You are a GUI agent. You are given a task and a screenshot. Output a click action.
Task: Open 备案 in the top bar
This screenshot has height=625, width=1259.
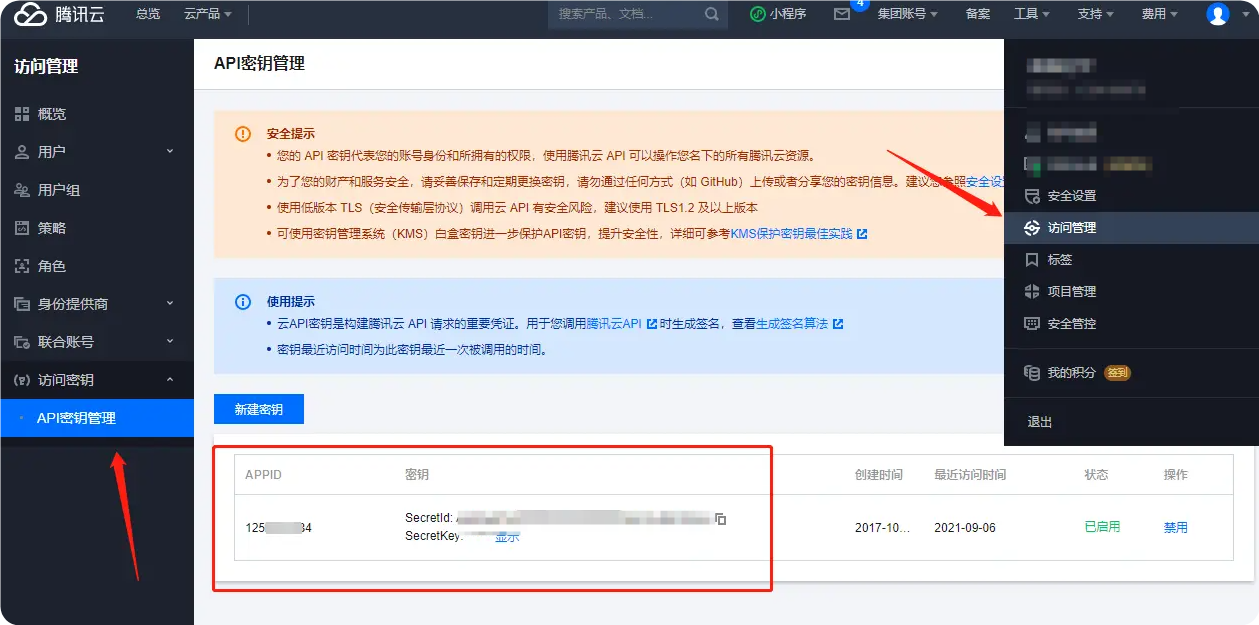tap(978, 14)
